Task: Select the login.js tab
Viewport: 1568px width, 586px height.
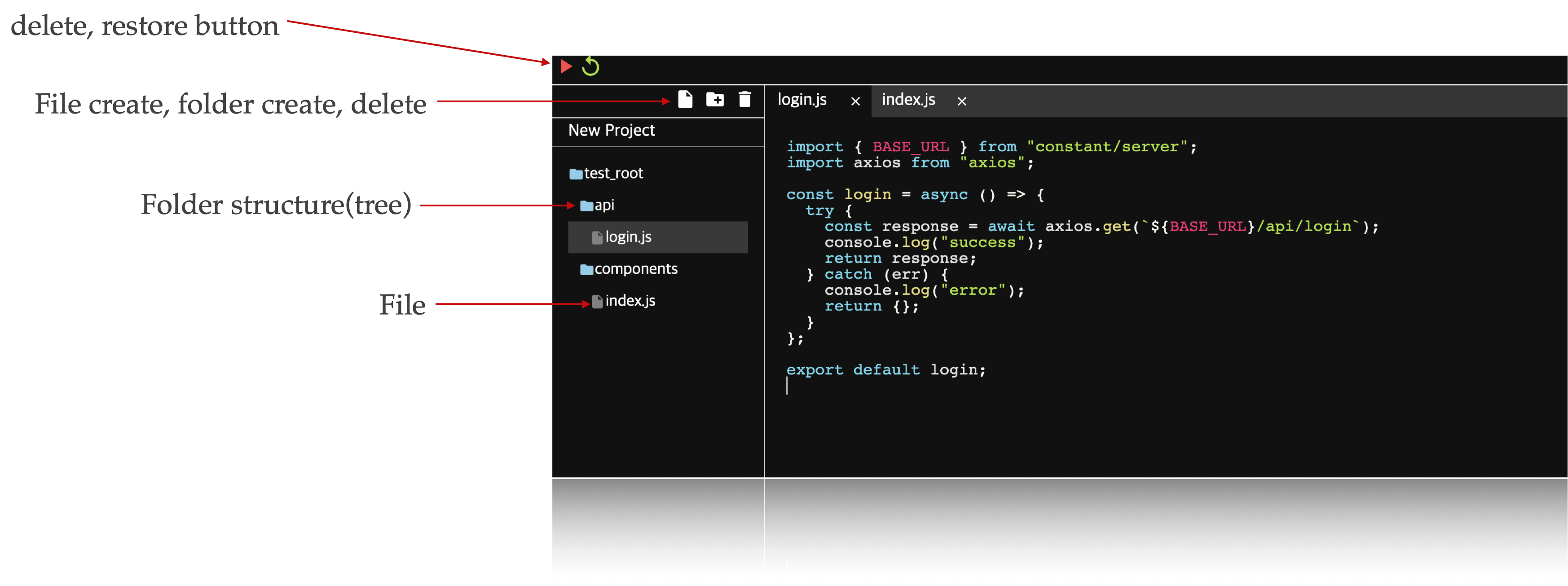Action: tap(802, 100)
